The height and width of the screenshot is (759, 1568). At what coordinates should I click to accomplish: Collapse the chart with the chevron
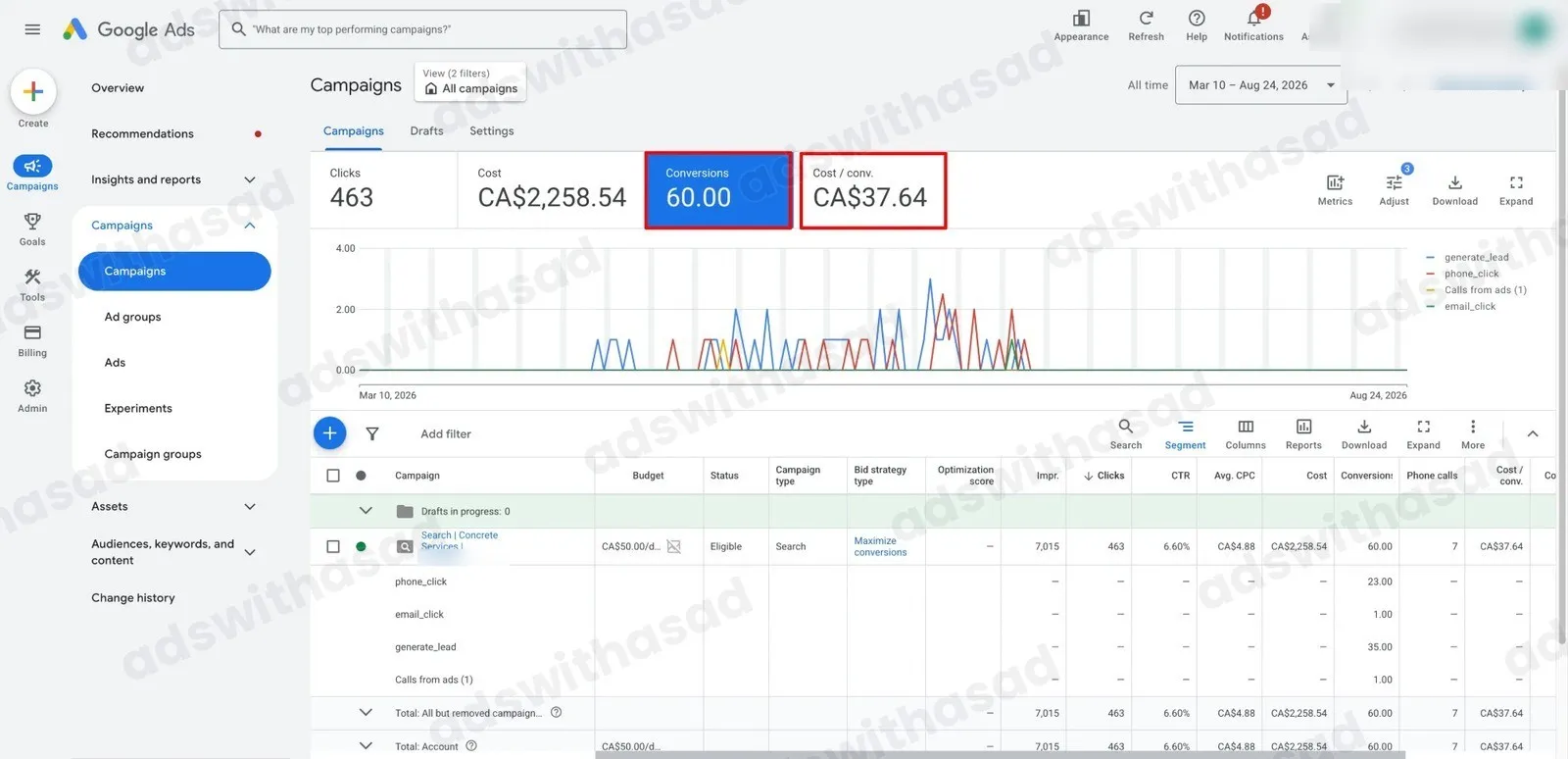[x=1533, y=433]
